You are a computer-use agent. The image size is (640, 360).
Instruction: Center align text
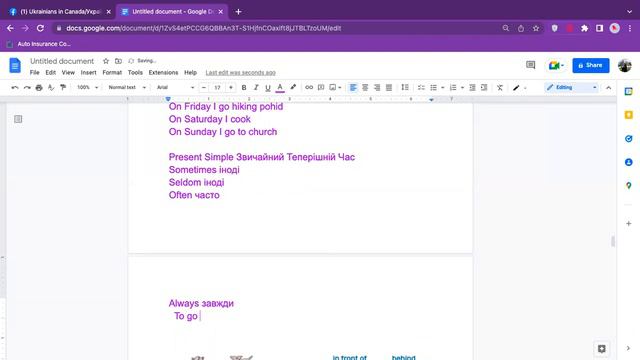coord(365,87)
